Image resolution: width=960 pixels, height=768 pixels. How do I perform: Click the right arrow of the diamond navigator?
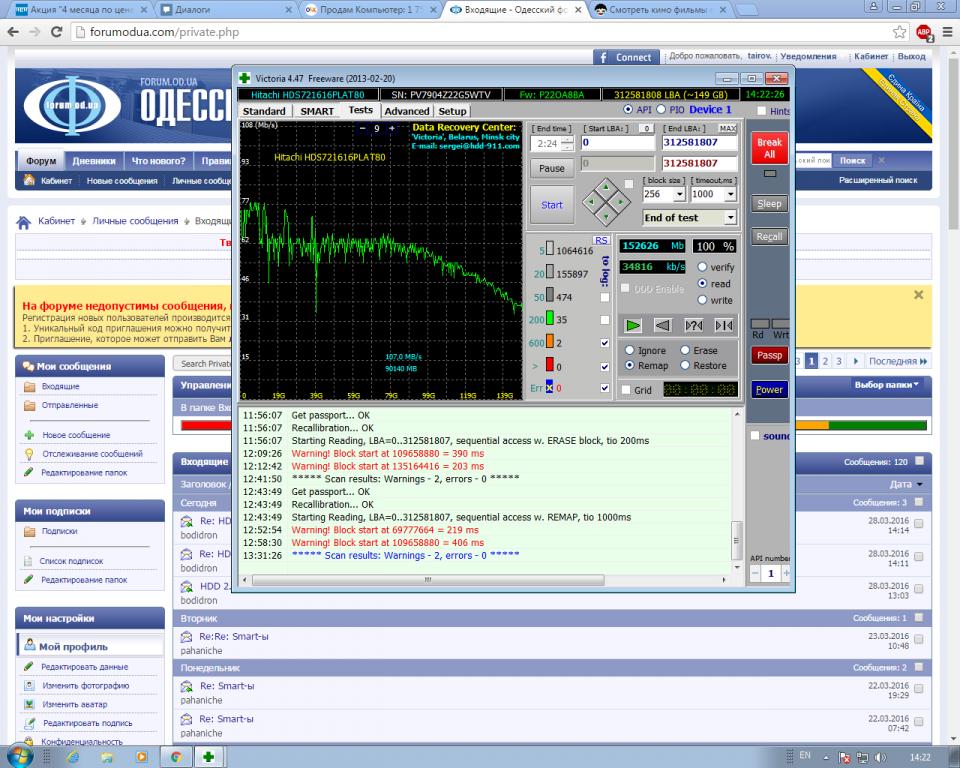click(x=620, y=201)
